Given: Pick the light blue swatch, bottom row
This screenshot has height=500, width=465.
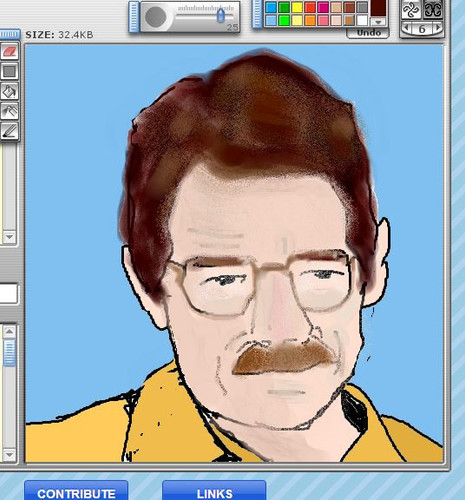Looking at the screenshot, I should [x=271, y=20].
